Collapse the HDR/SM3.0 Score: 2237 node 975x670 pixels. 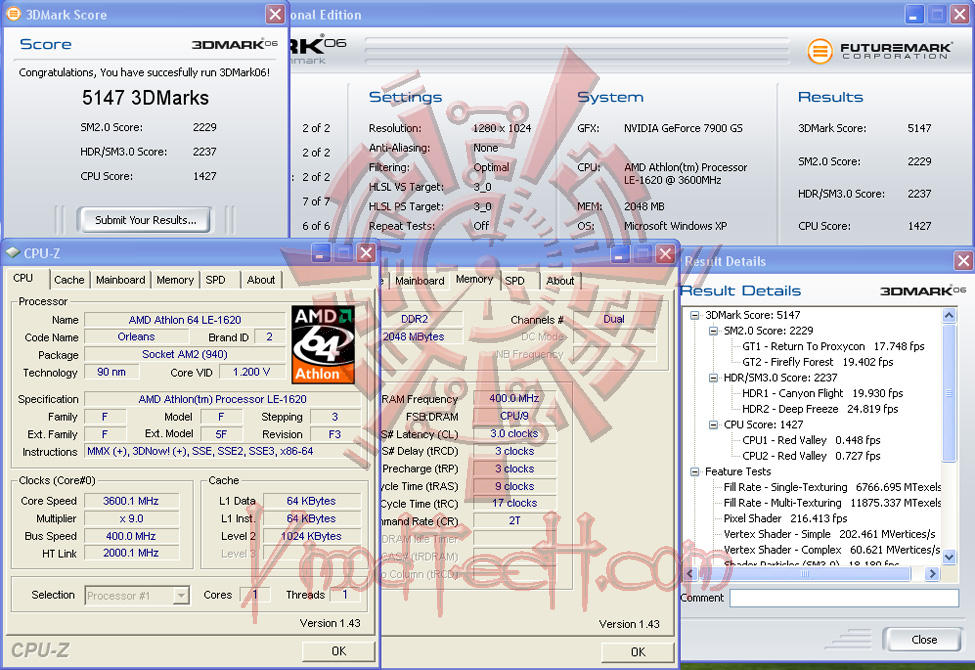pos(713,378)
